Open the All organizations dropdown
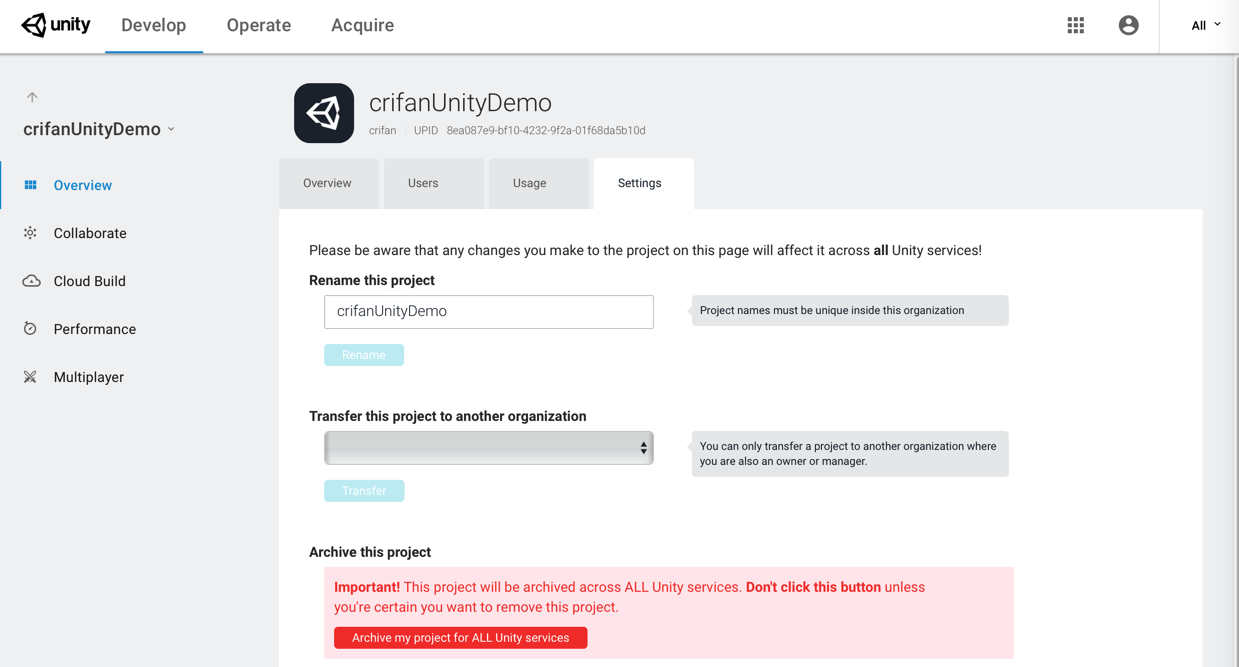1239x667 pixels. [x=1205, y=26]
